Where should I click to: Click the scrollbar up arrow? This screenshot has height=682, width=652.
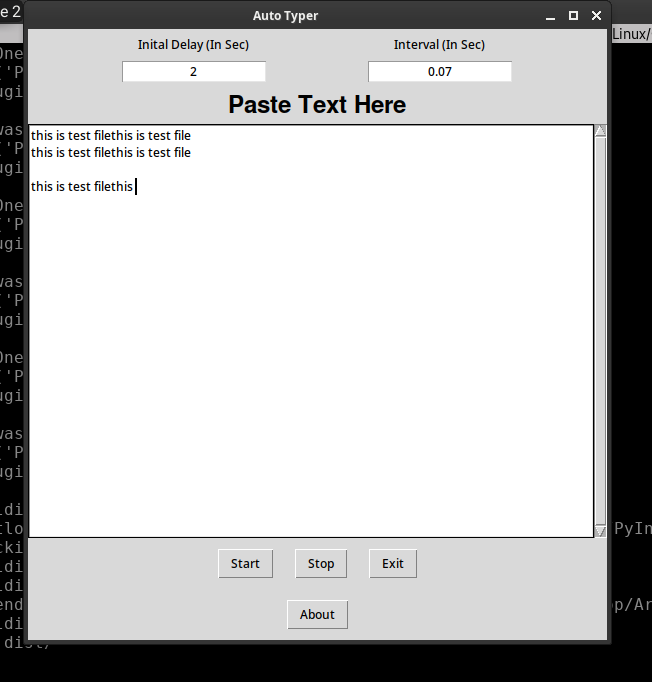[x=600, y=131]
